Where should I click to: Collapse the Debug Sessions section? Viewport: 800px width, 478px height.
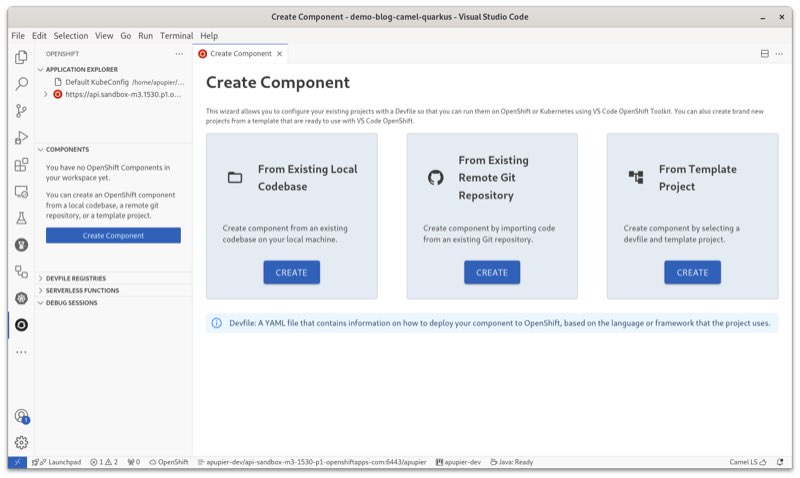[x=40, y=303]
